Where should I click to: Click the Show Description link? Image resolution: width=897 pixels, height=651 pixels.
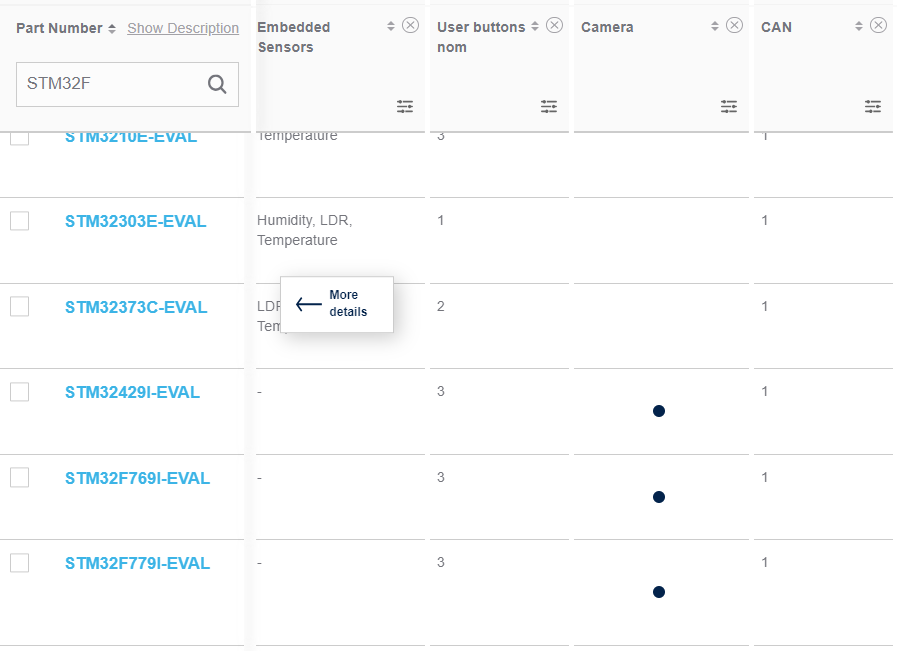(x=183, y=28)
